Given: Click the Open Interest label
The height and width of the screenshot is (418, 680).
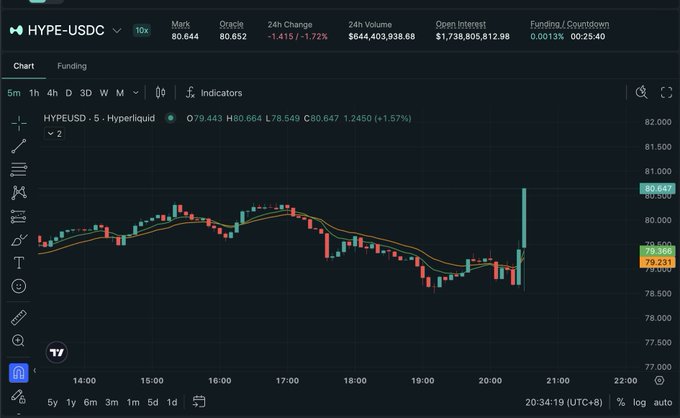Looking at the screenshot, I should (461, 24).
